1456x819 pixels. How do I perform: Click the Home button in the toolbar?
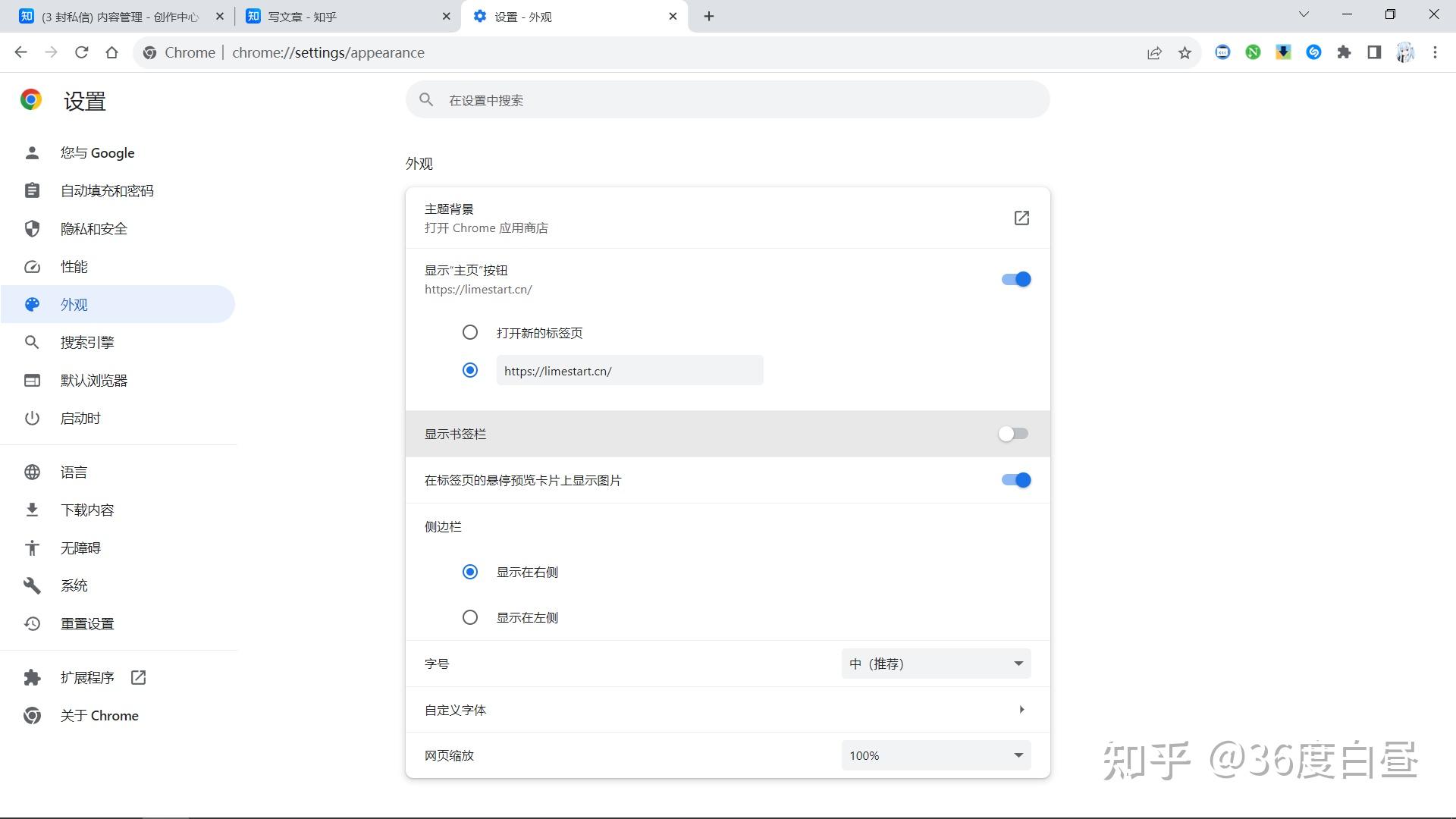point(111,52)
